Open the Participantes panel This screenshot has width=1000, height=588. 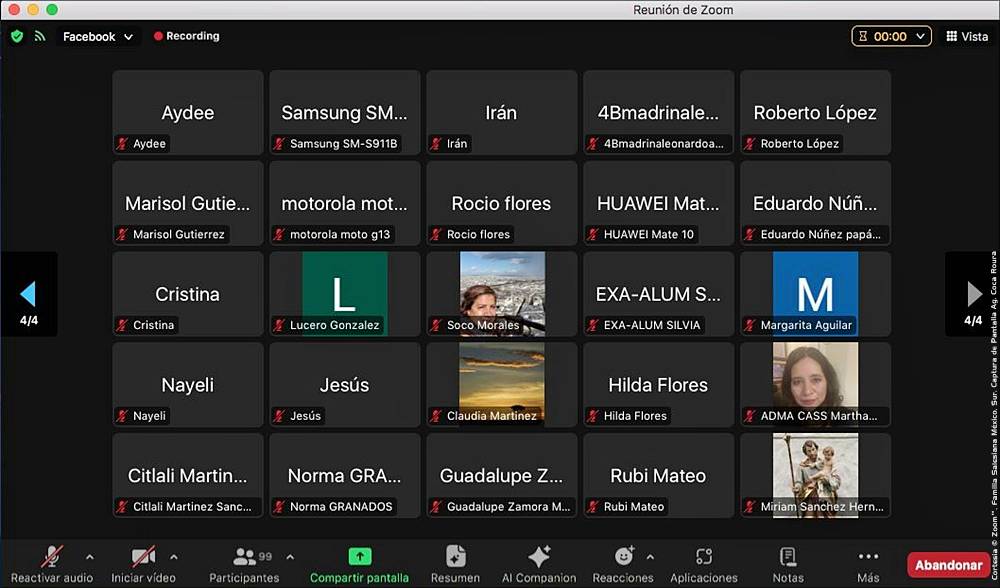click(x=244, y=564)
